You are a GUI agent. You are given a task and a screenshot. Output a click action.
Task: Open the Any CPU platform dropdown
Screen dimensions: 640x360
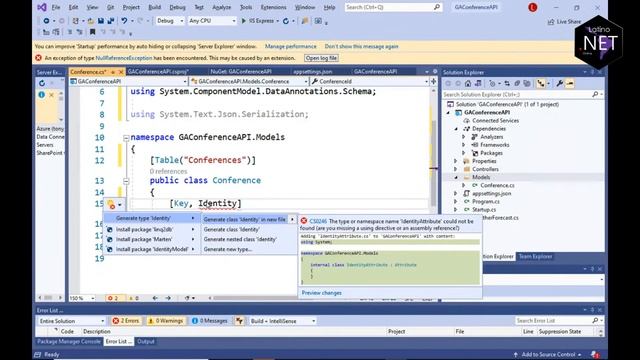(212, 21)
